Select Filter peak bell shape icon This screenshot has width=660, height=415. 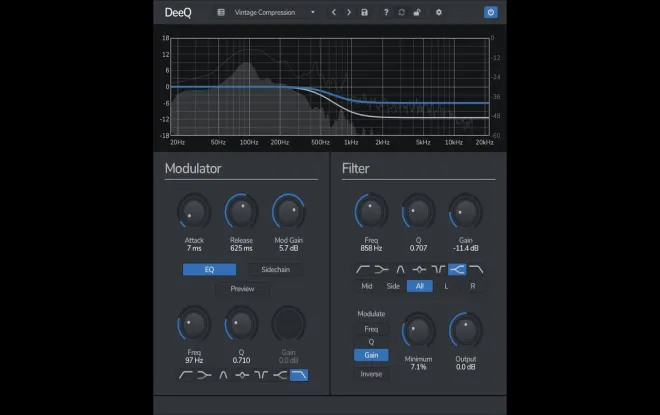click(419, 269)
